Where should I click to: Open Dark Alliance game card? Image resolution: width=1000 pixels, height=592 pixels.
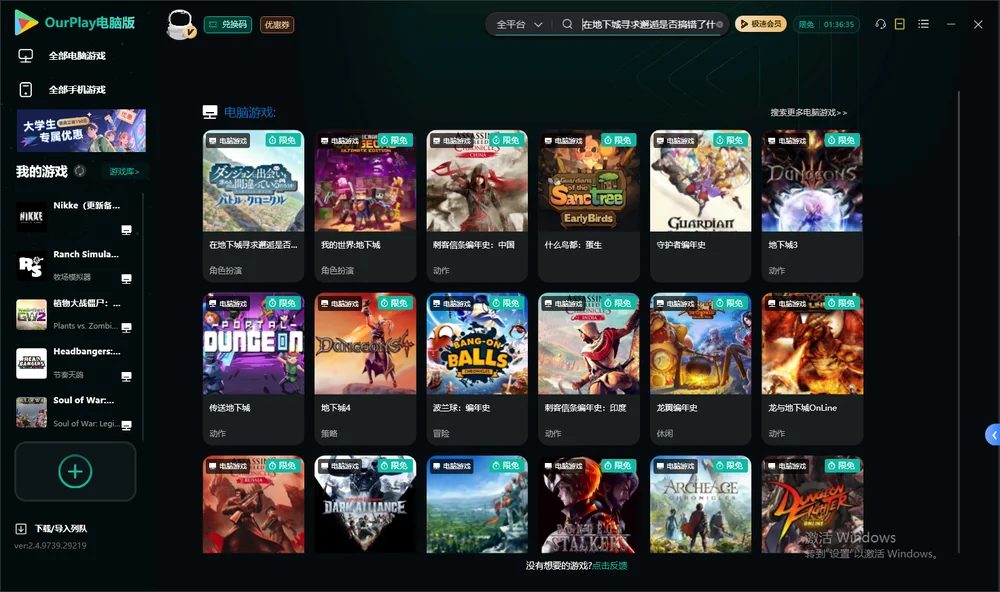(x=365, y=505)
